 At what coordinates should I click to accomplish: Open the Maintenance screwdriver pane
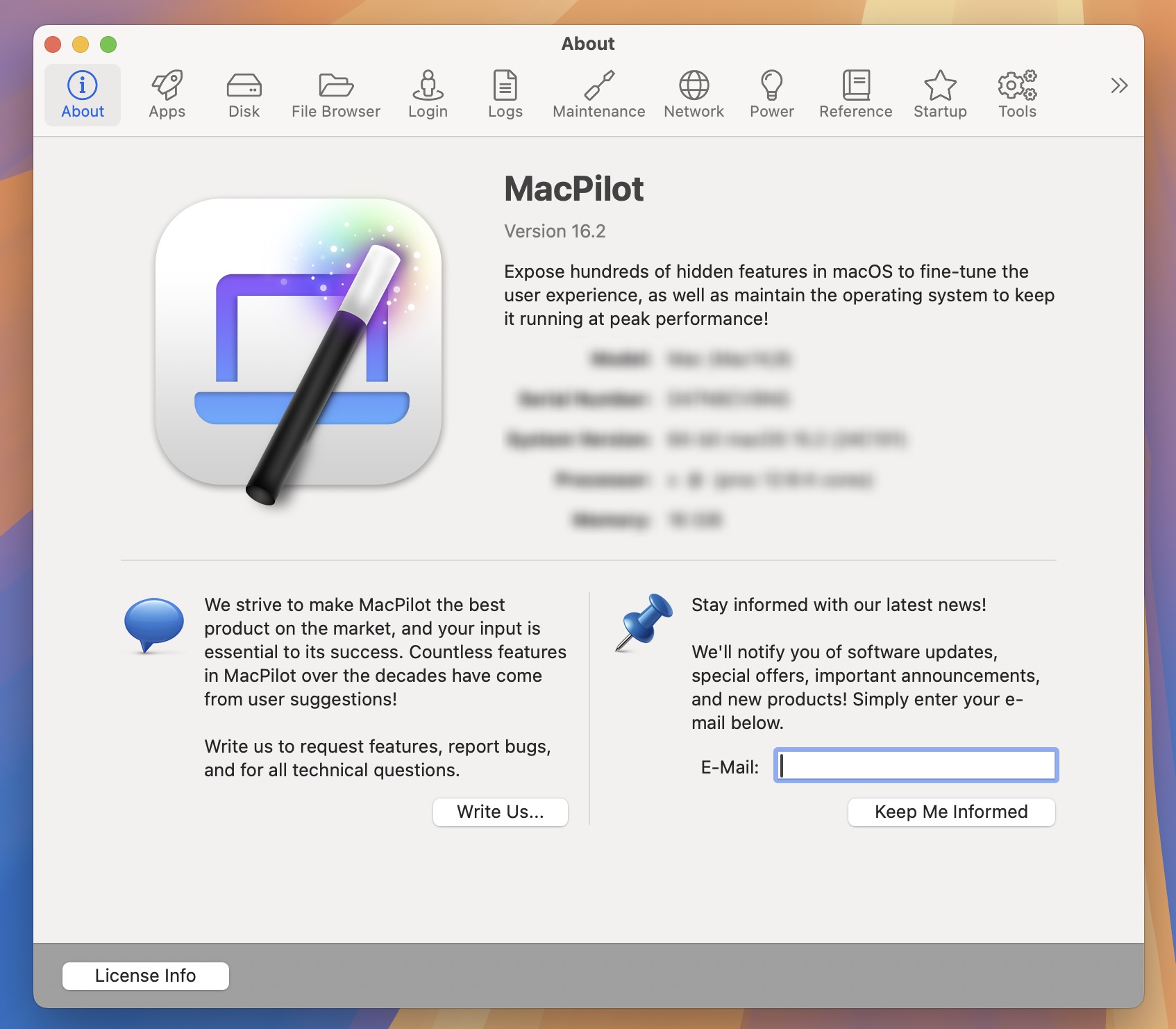pos(599,95)
